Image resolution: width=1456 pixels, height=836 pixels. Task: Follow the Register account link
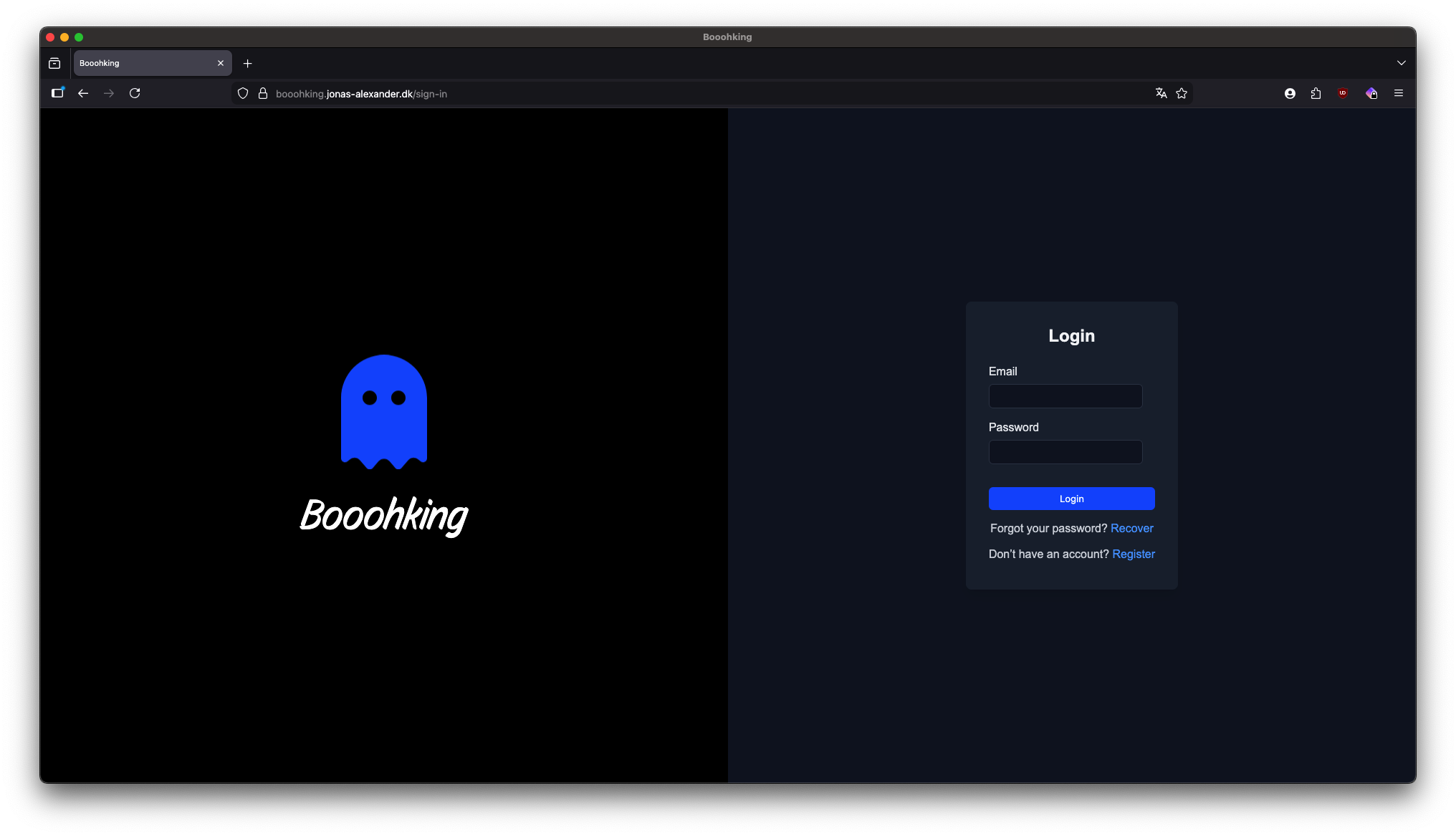click(1133, 554)
